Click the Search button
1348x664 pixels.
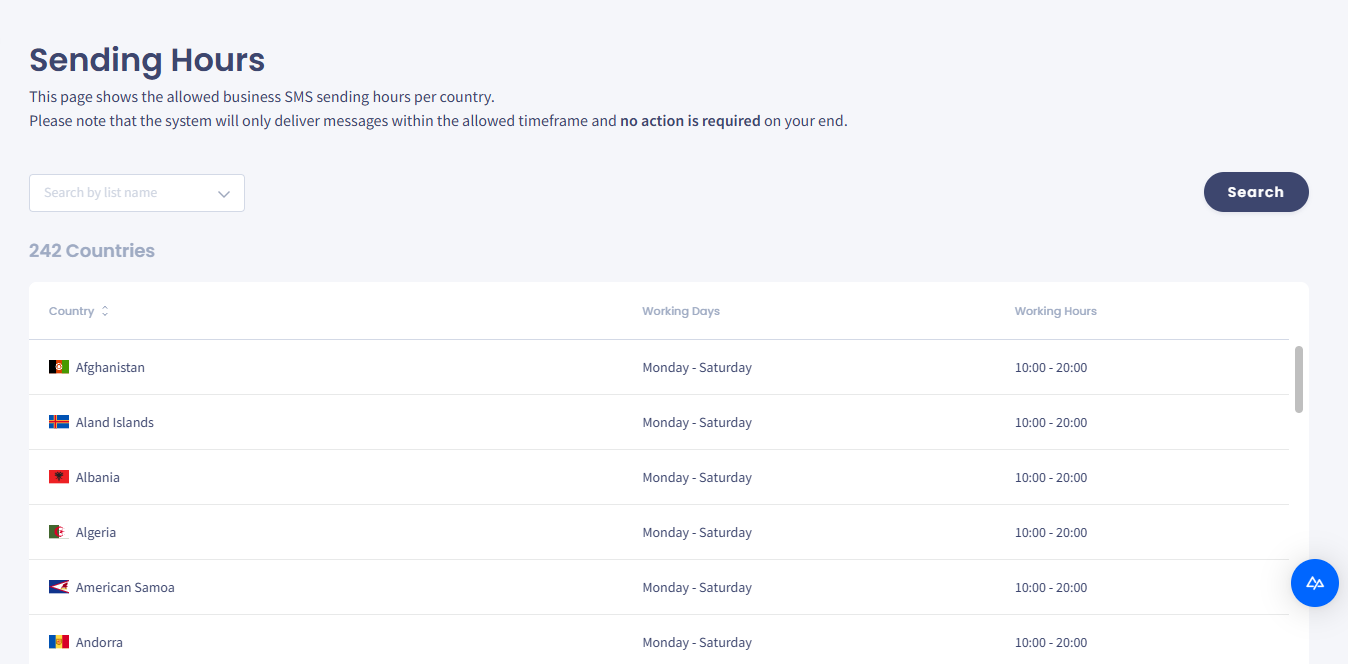(1256, 192)
